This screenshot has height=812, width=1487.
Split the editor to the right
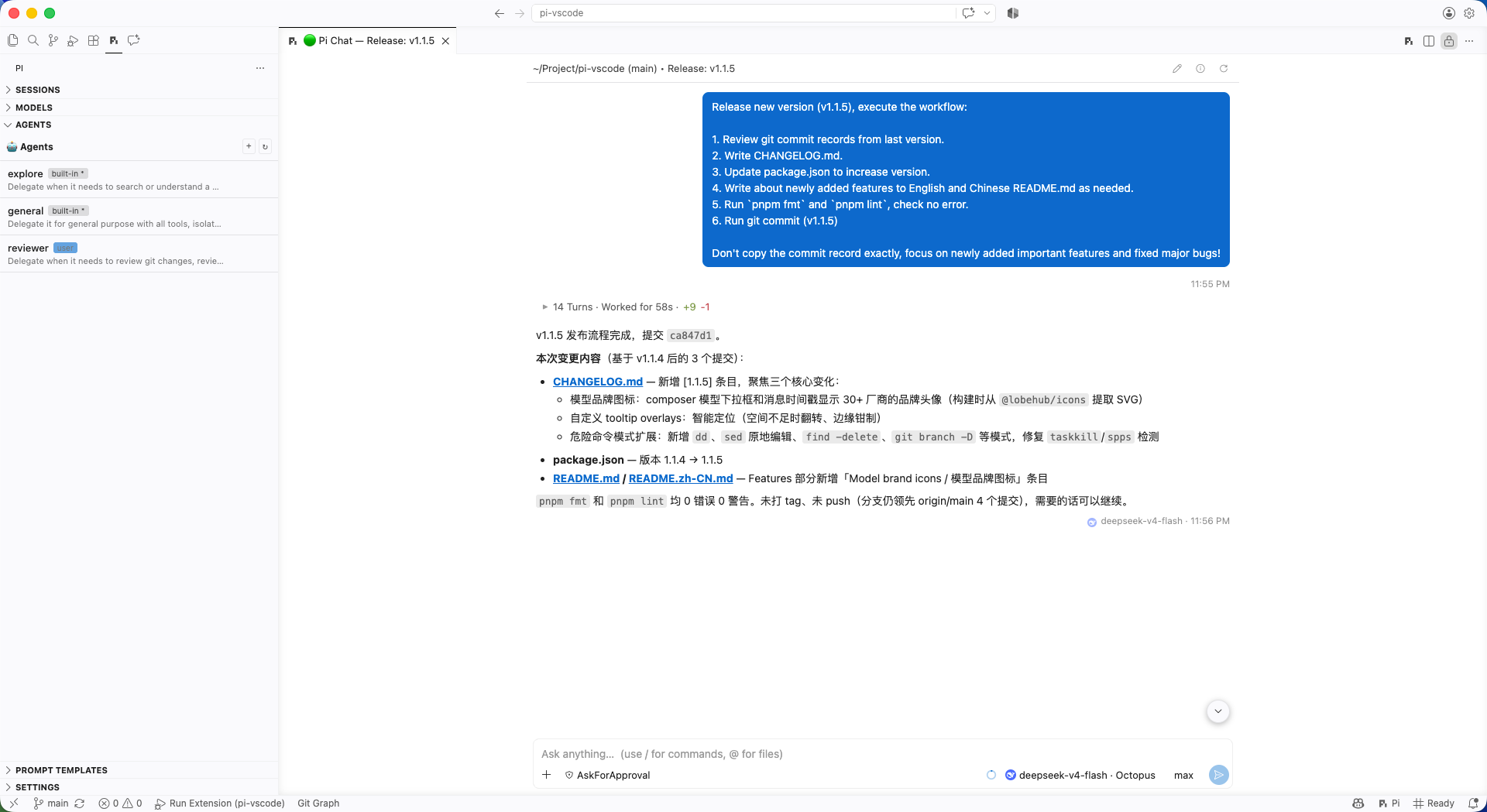click(x=1429, y=41)
